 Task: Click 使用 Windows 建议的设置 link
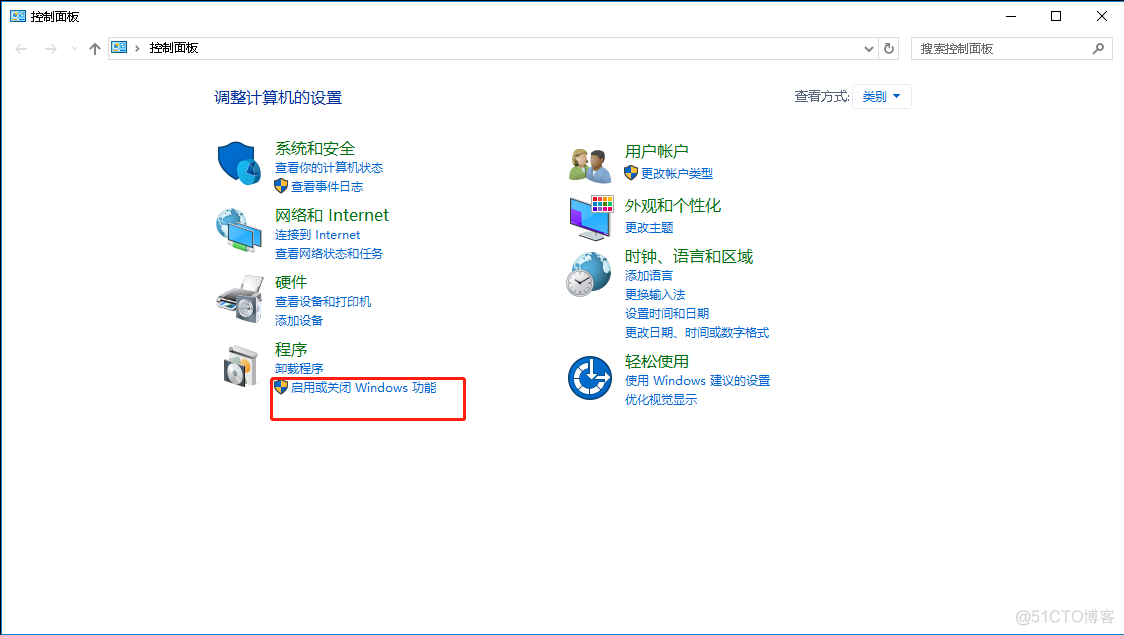point(697,381)
